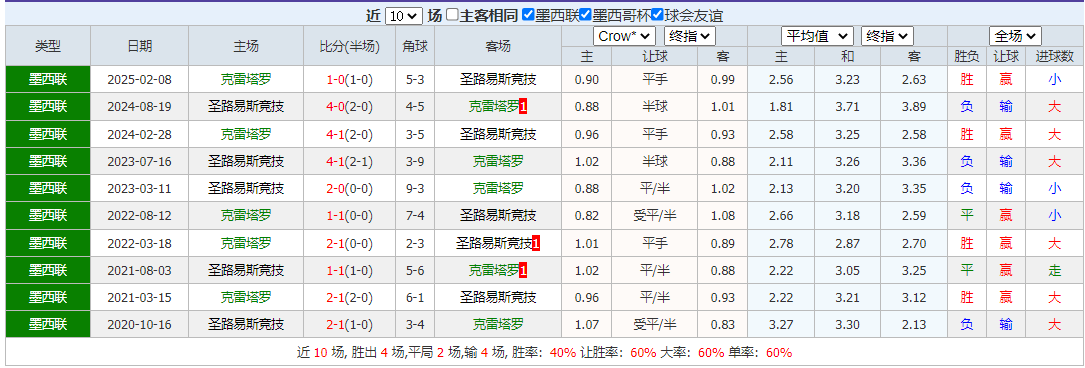Click handicap 受平/半 in 2022-08-12 row
The height and width of the screenshot is (368, 1085).
655,216
